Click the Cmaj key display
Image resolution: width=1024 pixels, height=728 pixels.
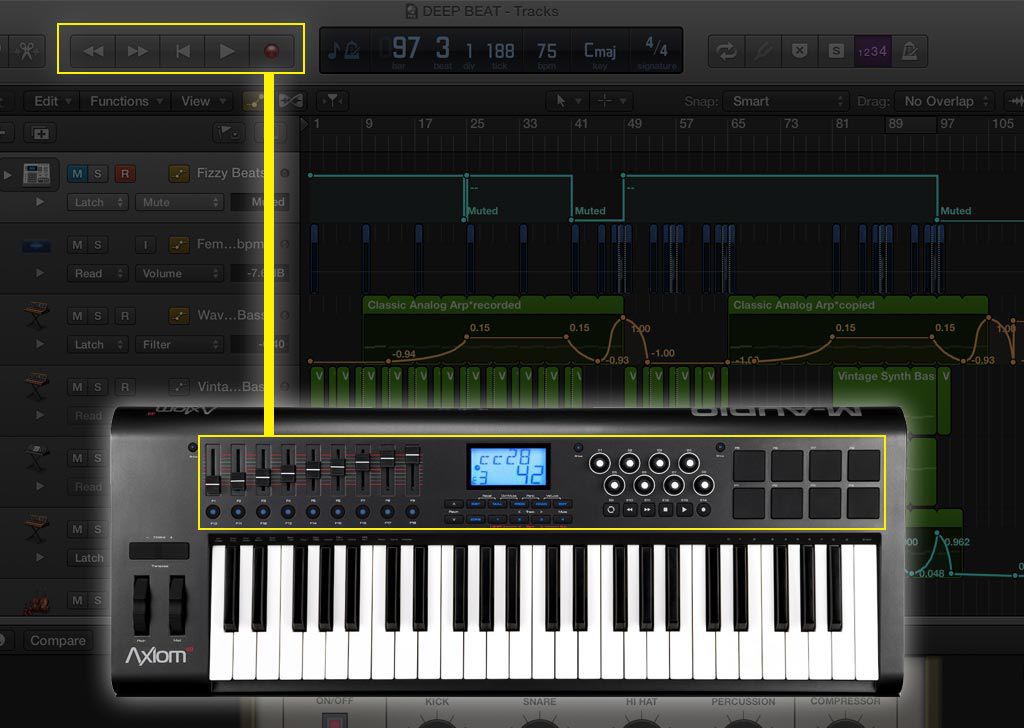600,52
